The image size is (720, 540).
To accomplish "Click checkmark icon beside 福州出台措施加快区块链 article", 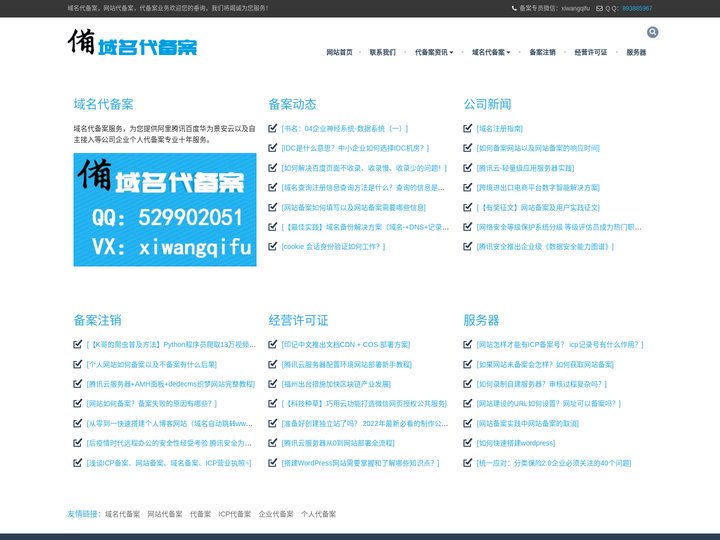I will [272, 383].
